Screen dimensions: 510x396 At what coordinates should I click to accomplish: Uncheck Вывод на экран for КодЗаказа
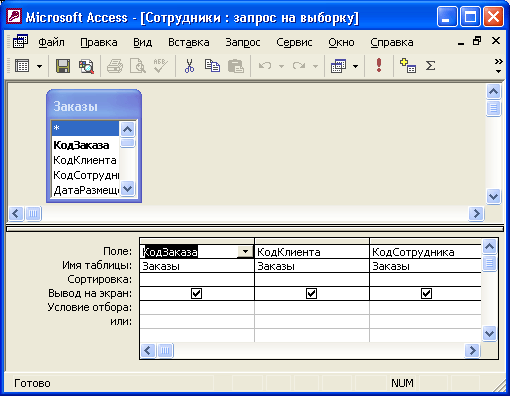tap(196, 293)
